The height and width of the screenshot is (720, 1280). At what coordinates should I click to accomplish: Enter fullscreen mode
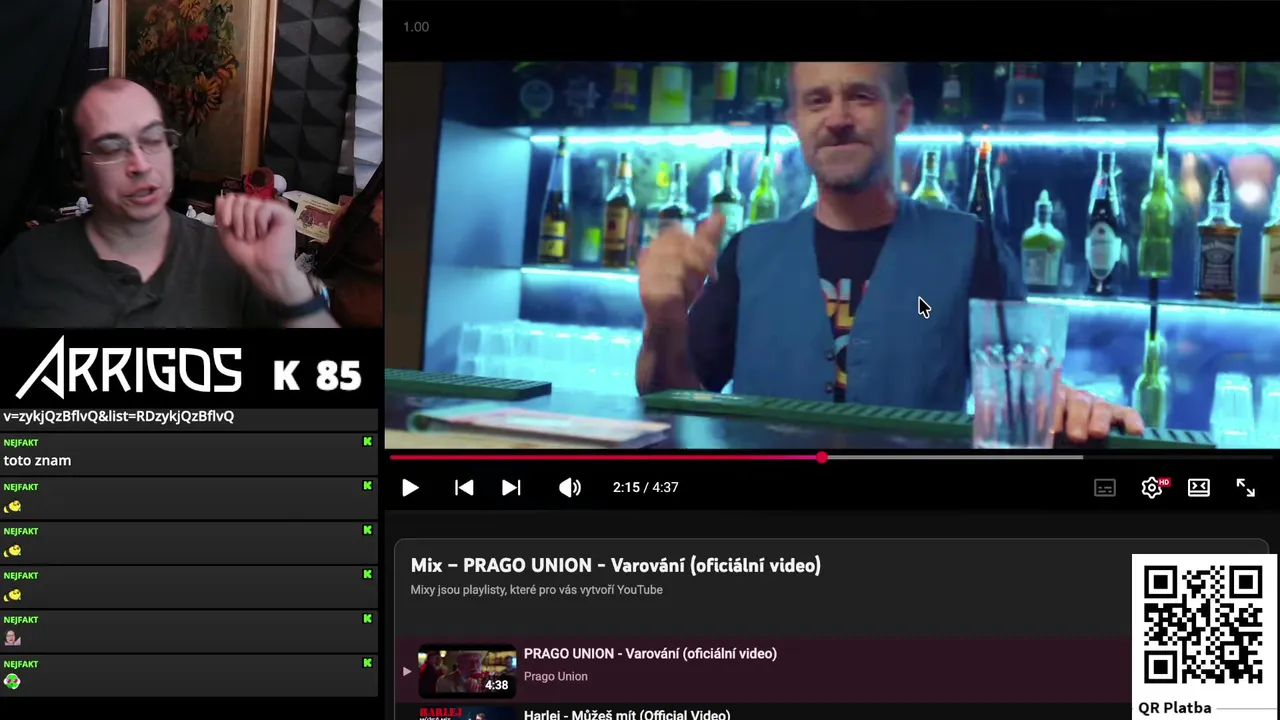(1245, 488)
